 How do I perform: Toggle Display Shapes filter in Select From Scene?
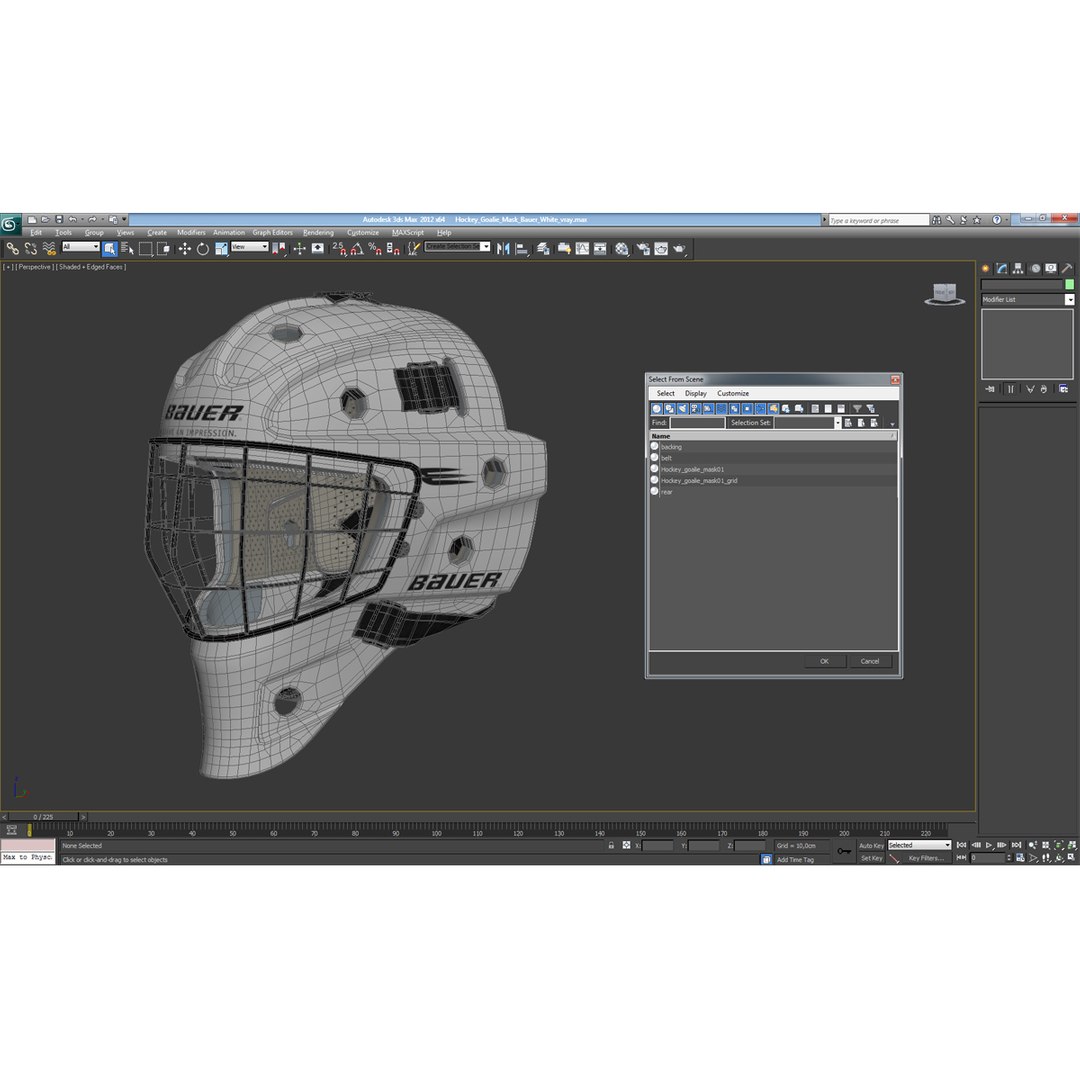[x=669, y=409]
